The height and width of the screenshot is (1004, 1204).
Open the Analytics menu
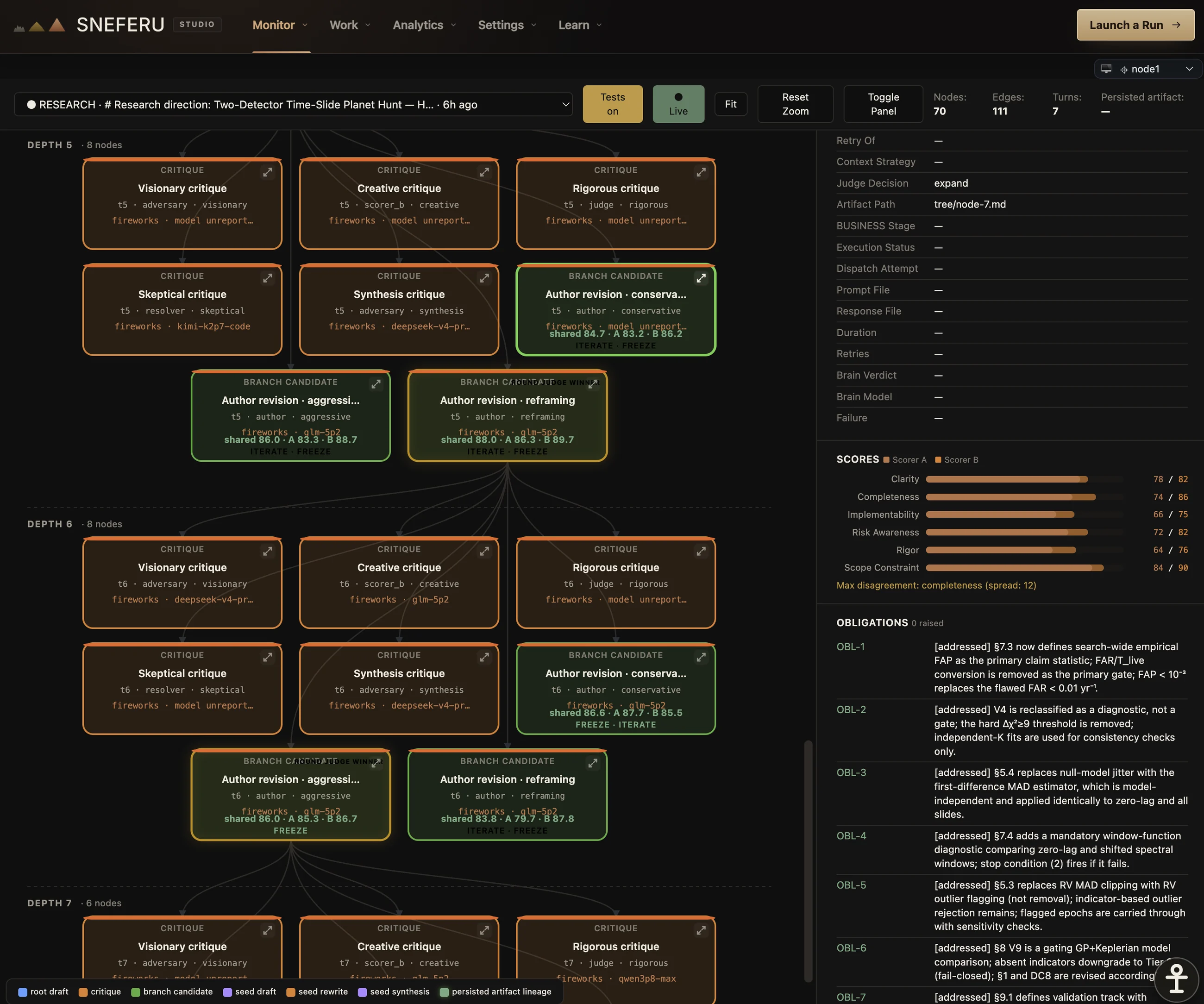point(424,25)
